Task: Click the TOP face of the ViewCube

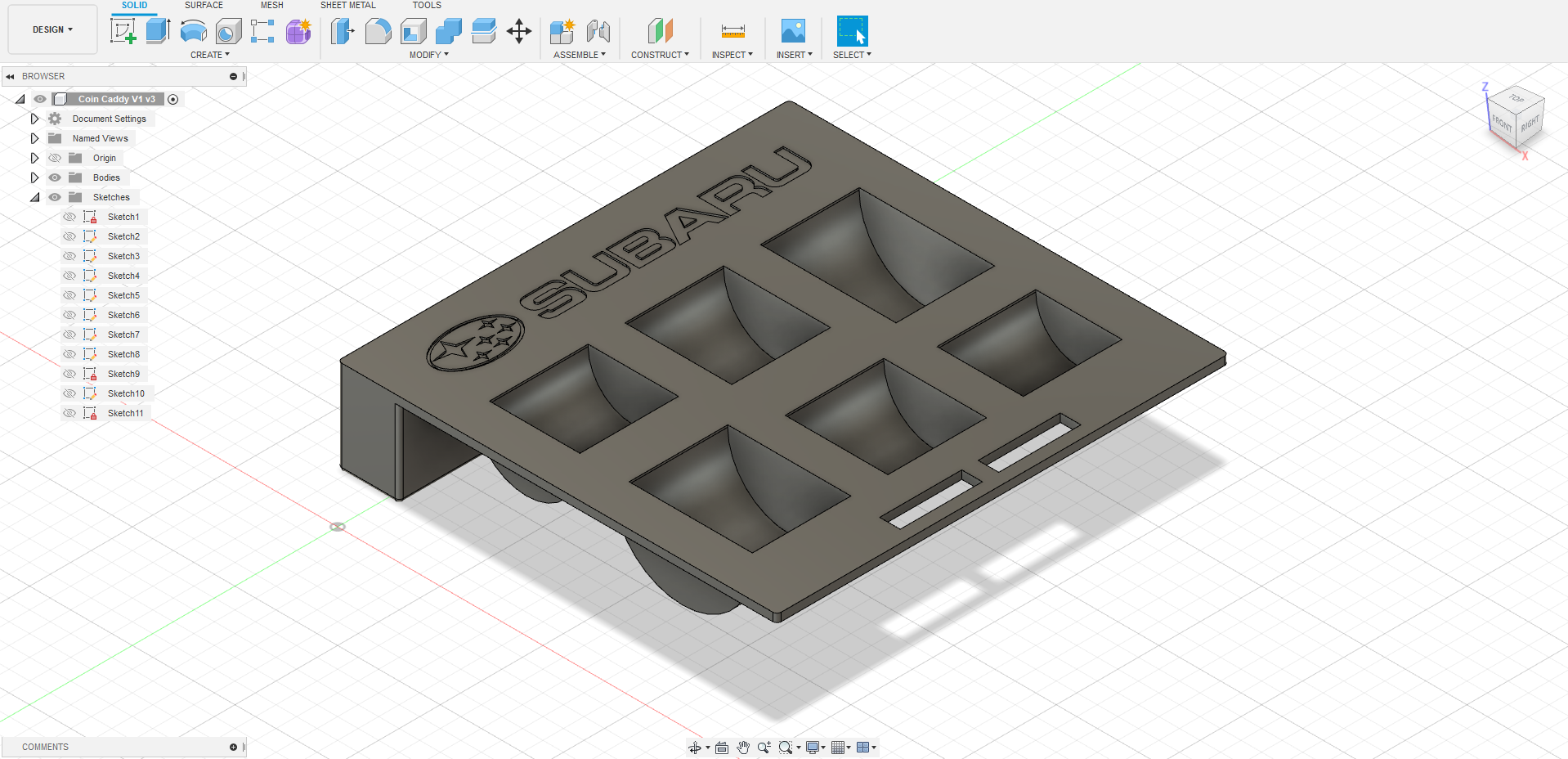Action: pos(1517,98)
